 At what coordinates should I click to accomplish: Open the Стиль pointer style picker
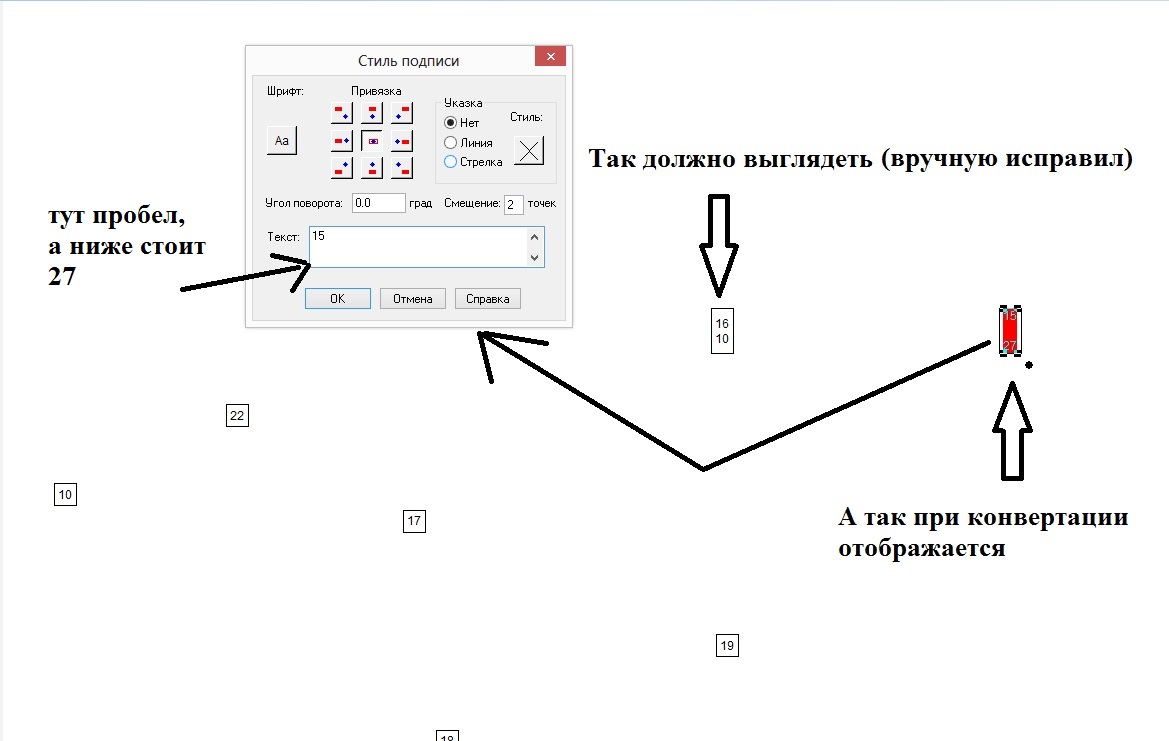[528, 150]
